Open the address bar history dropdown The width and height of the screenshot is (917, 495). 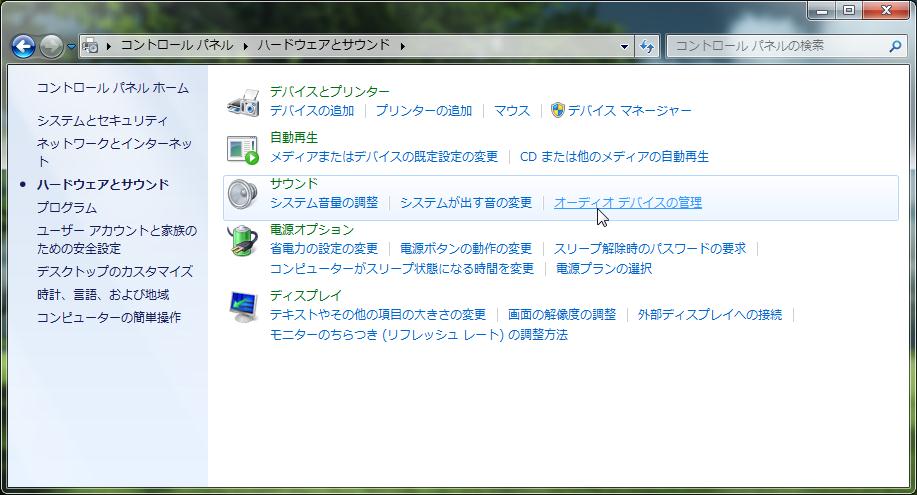624,46
